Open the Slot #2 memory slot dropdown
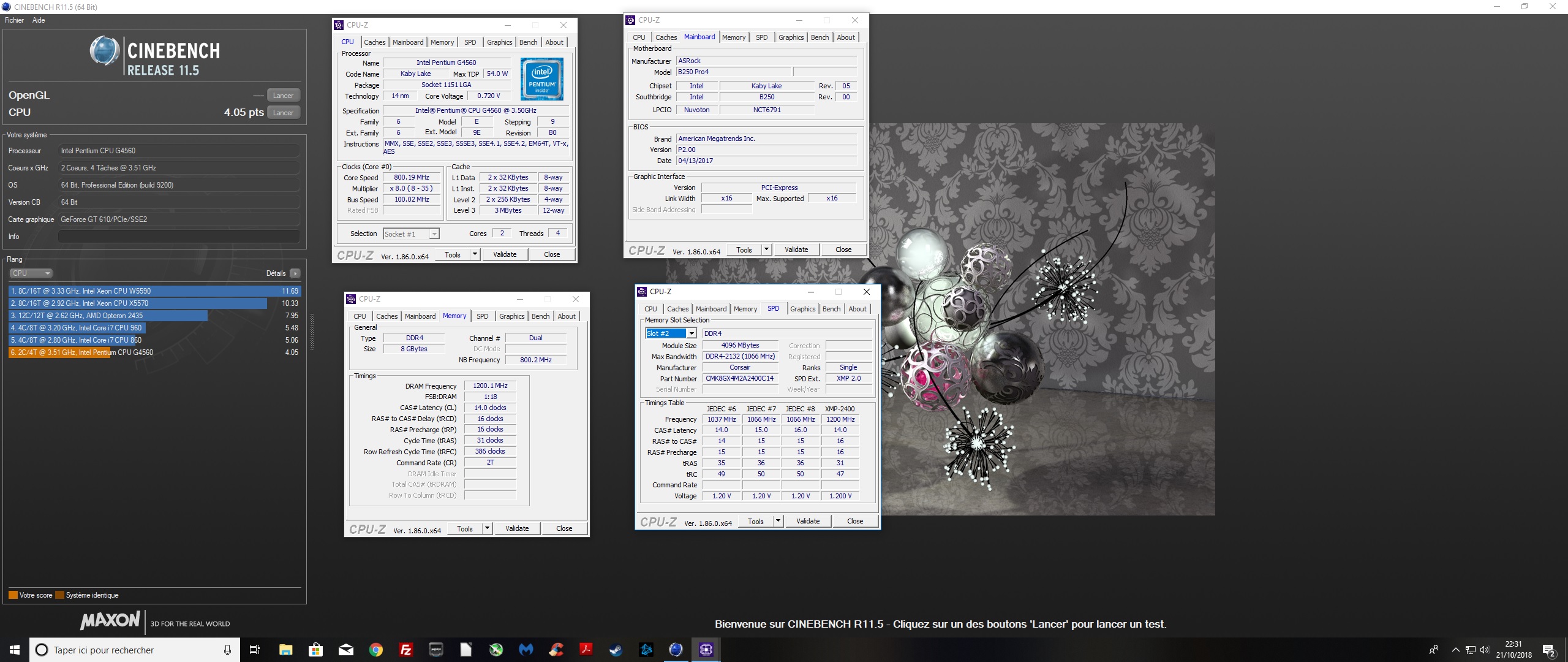The height and width of the screenshot is (662, 1568). [671, 333]
